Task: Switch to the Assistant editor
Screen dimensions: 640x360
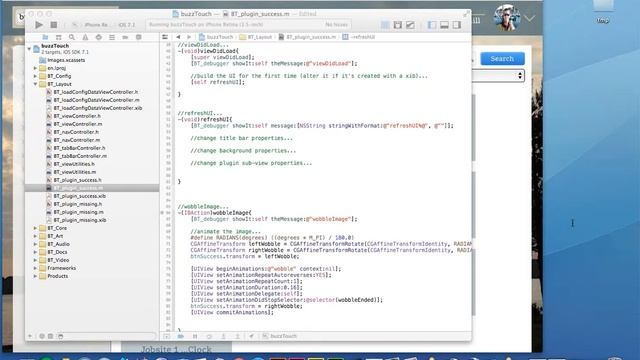Action: tap(398, 25)
